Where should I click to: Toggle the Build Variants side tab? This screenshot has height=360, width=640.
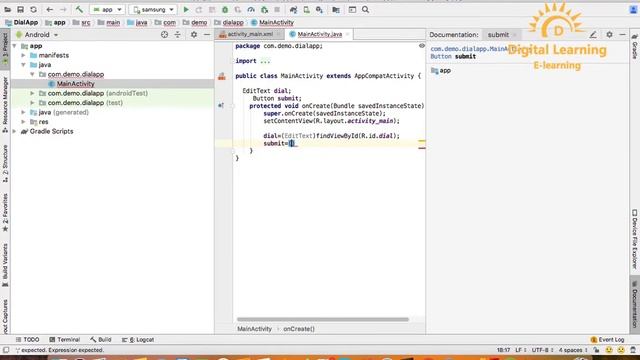coord(5,265)
